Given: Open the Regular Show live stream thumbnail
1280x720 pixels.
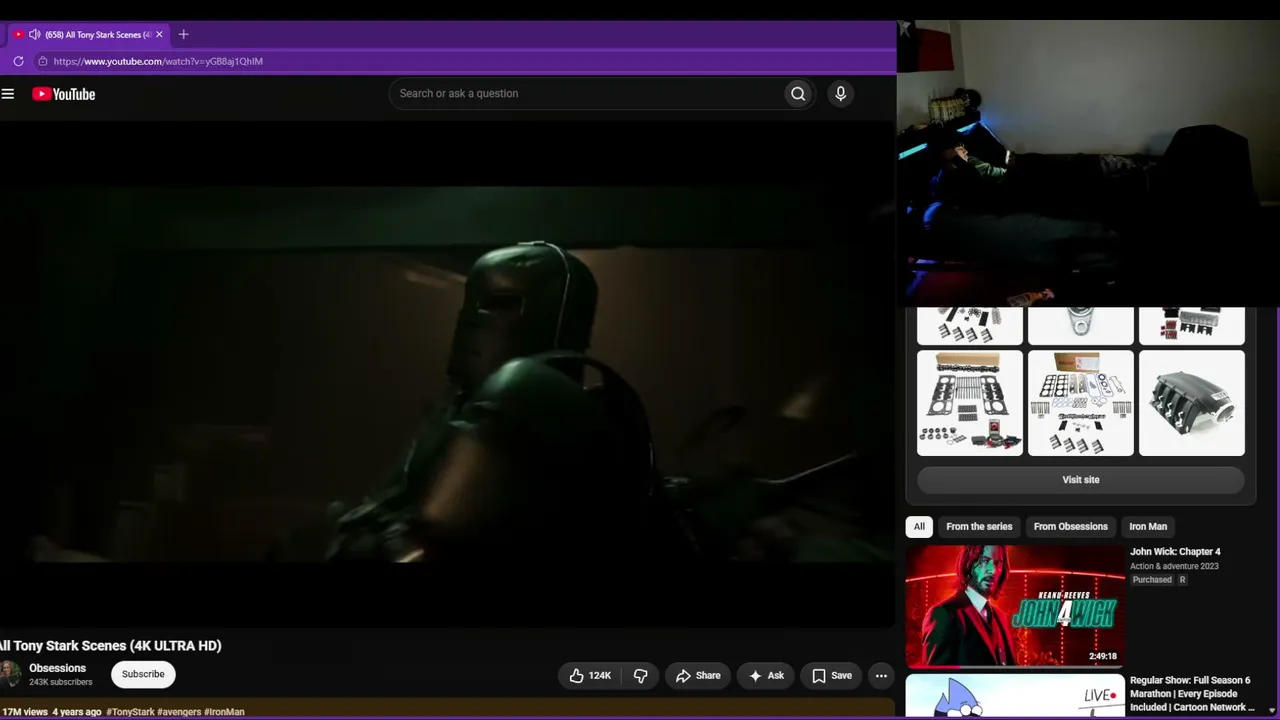Looking at the screenshot, I should coord(1015,697).
